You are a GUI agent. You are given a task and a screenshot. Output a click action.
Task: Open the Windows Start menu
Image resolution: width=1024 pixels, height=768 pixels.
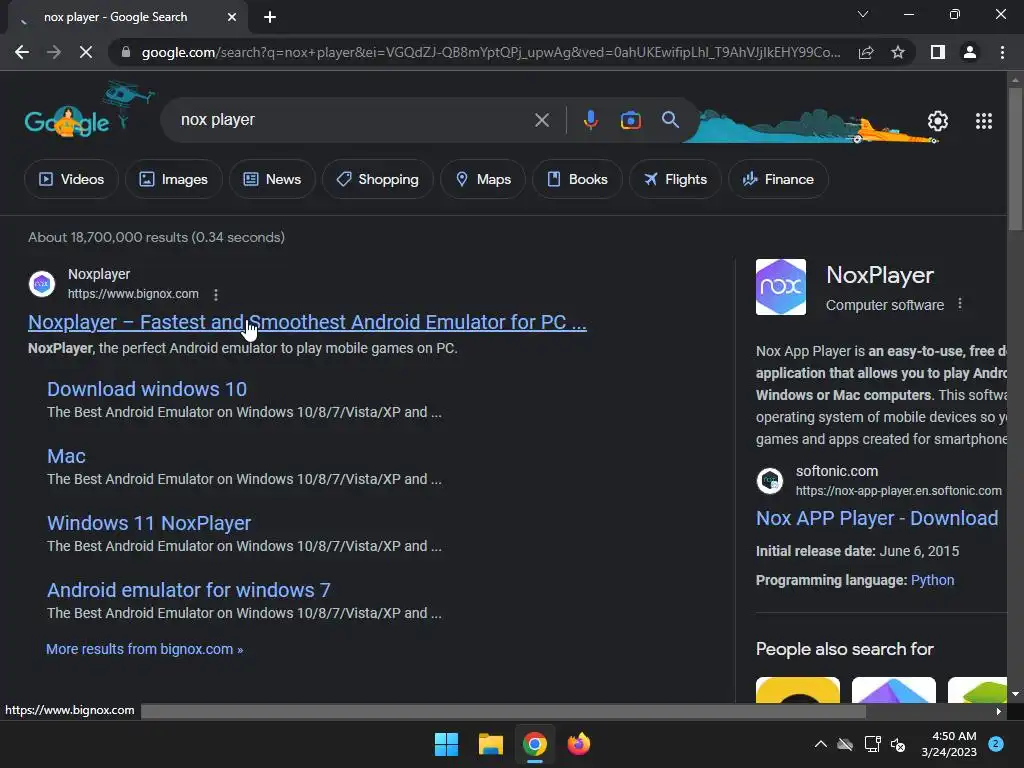click(447, 744)
